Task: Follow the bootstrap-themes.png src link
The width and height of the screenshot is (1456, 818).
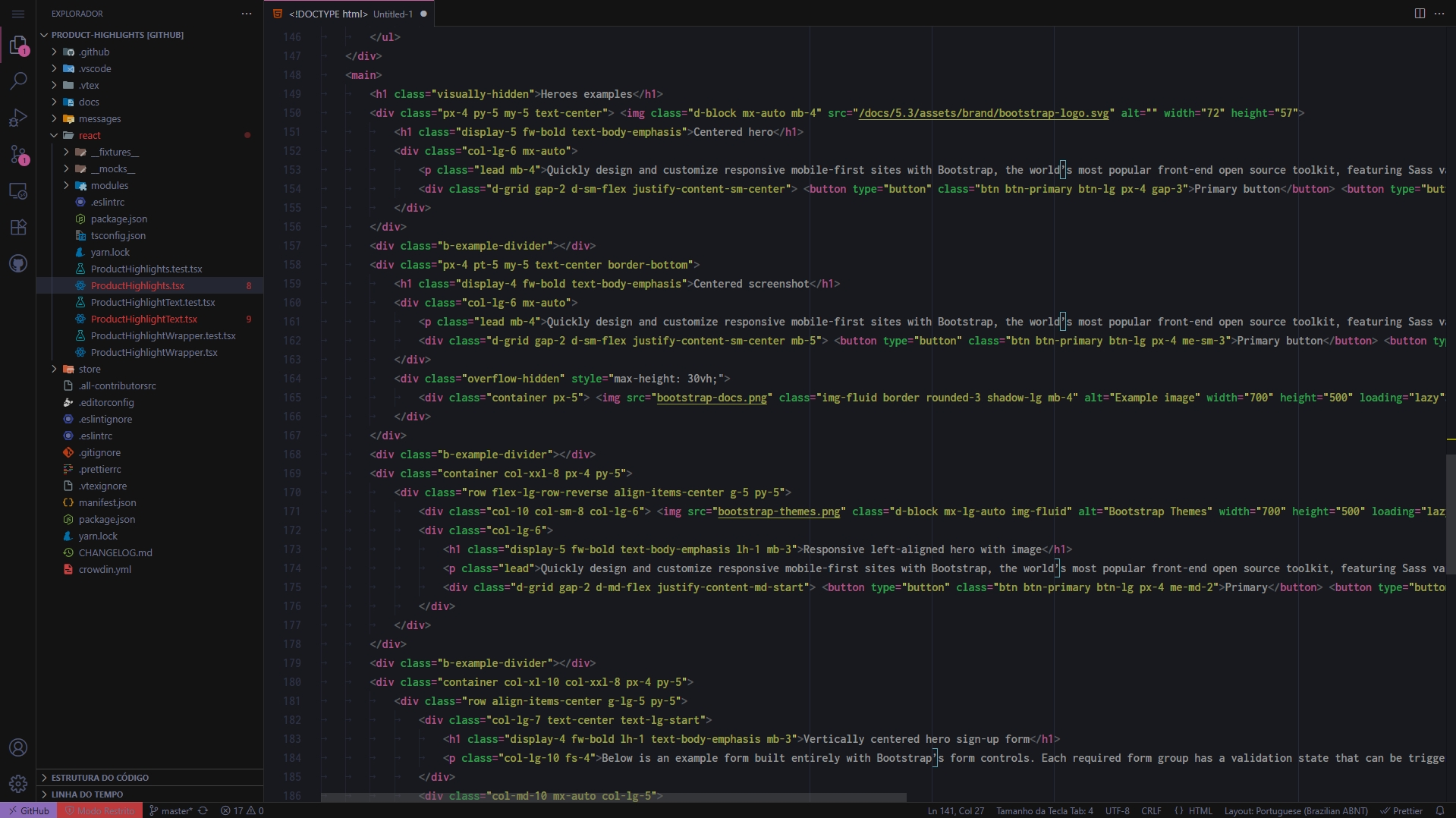Action: click(x=779, y=511)
